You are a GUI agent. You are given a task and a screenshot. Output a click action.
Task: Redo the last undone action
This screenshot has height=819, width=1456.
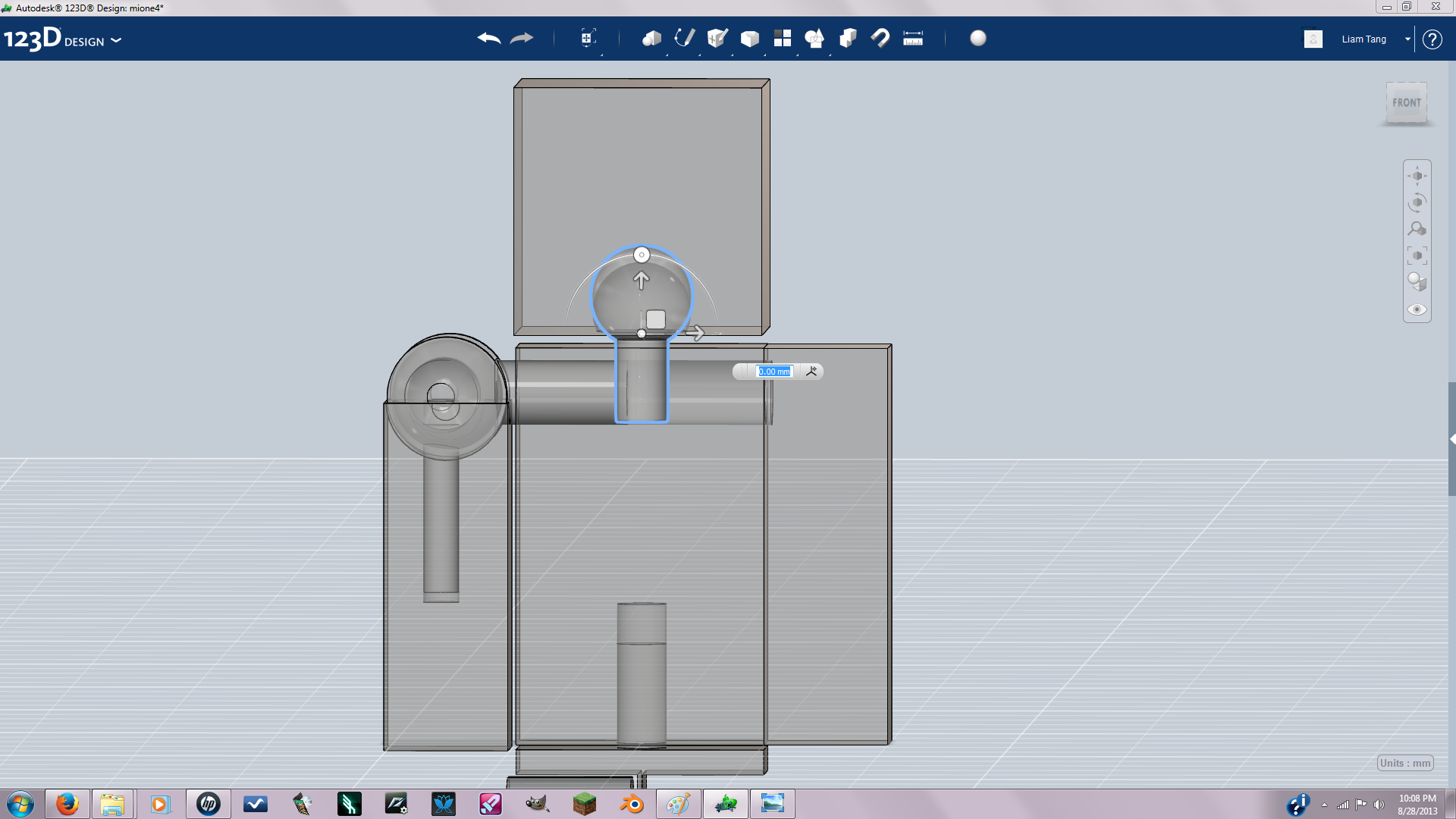coord(522,38)
